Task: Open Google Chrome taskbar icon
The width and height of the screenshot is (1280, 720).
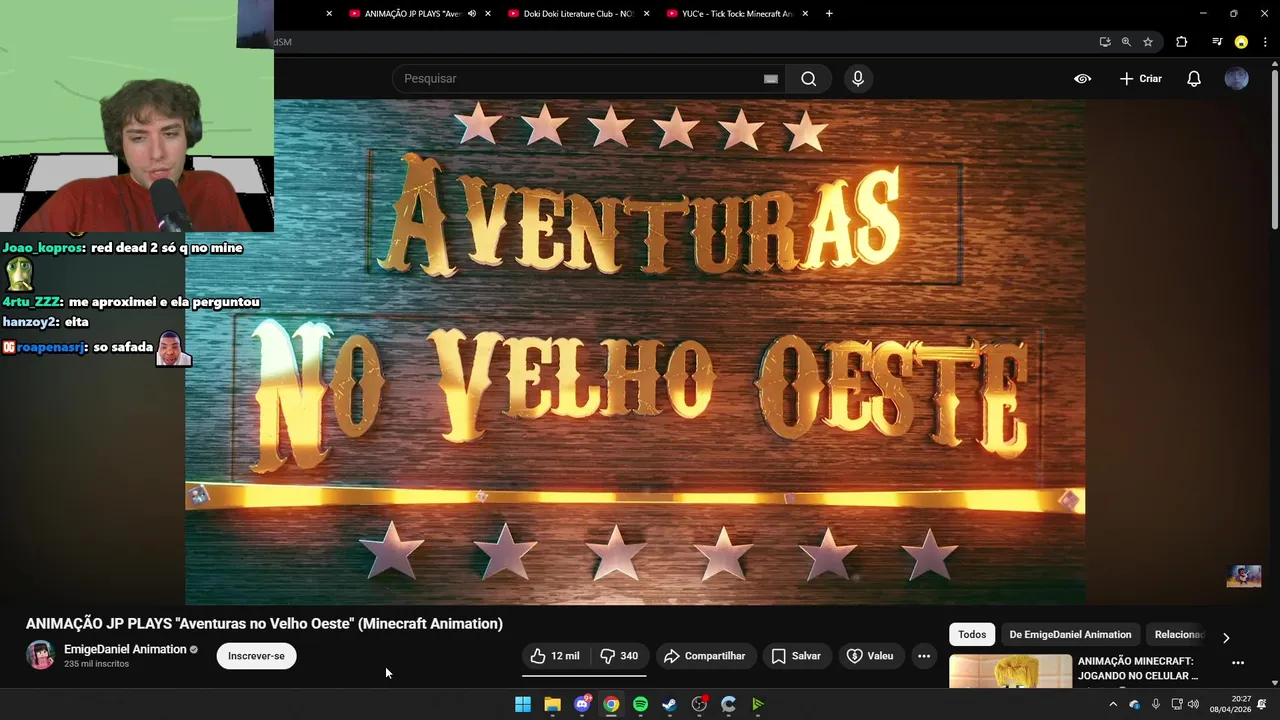Action: coord(611,704)
